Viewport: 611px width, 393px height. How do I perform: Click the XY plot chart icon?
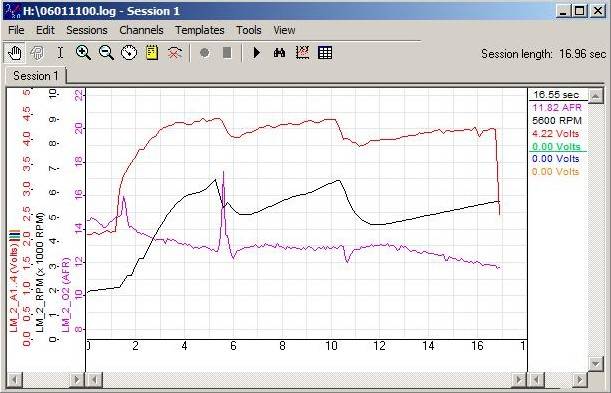click(302, 53)
